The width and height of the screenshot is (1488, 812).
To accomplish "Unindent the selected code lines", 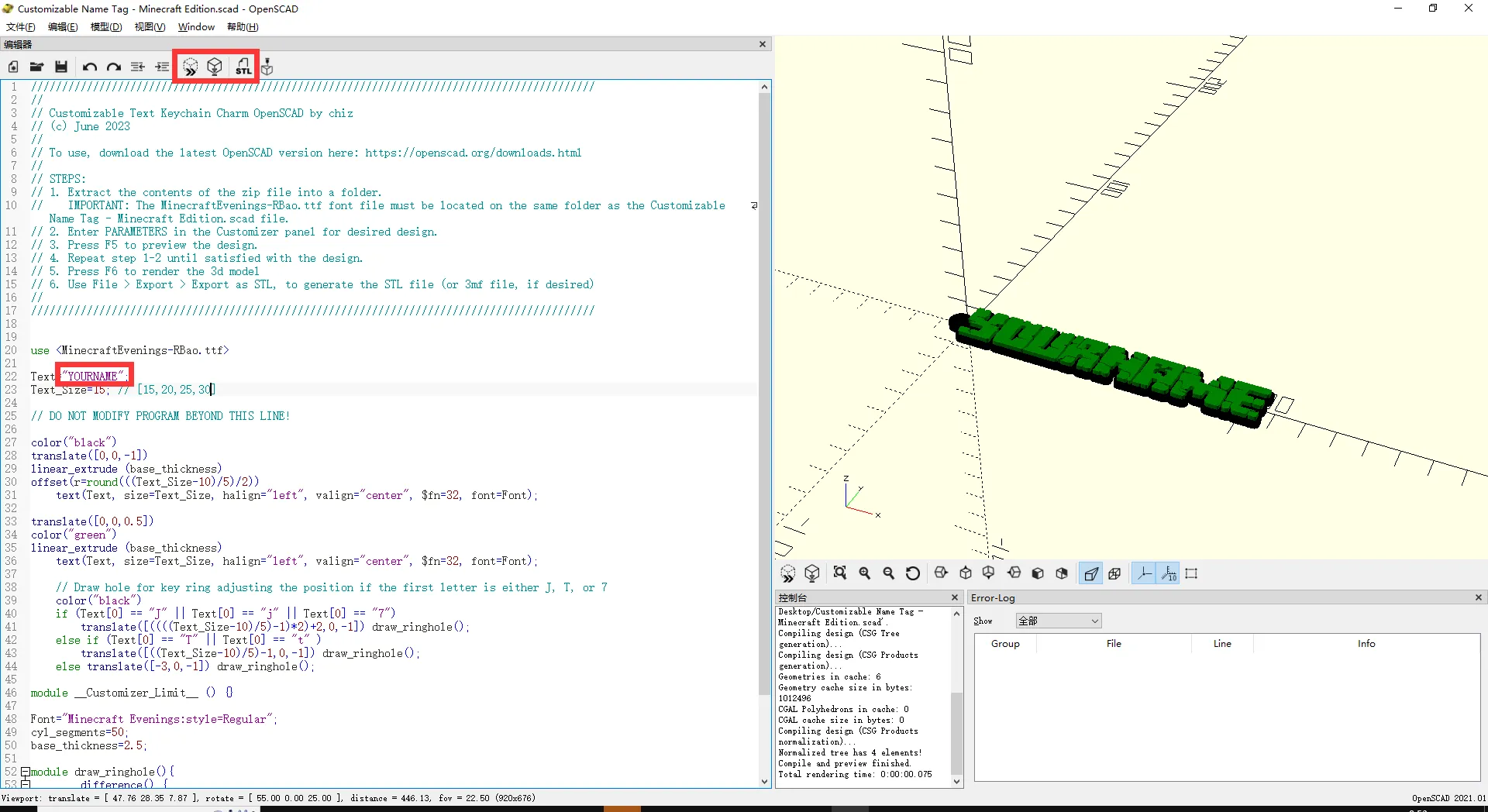I will coord(138,67).
